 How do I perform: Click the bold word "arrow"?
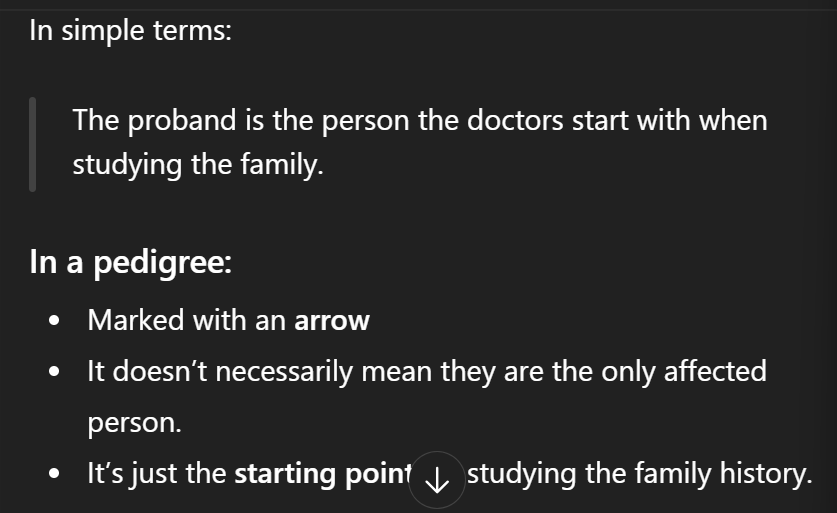(x=332, y=321)
